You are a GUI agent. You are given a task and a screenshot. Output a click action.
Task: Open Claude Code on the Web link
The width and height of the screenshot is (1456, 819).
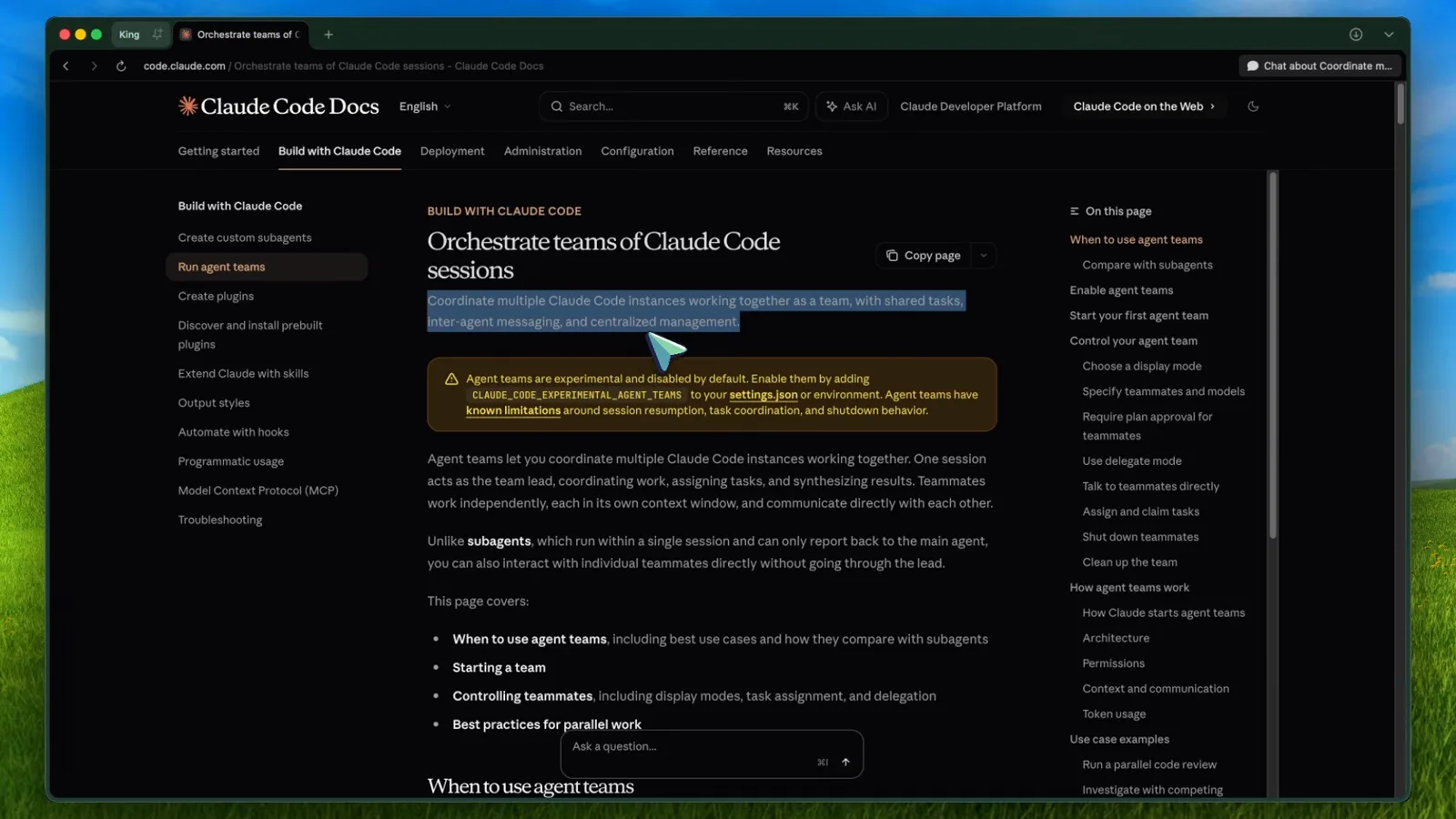[1144, 106]
